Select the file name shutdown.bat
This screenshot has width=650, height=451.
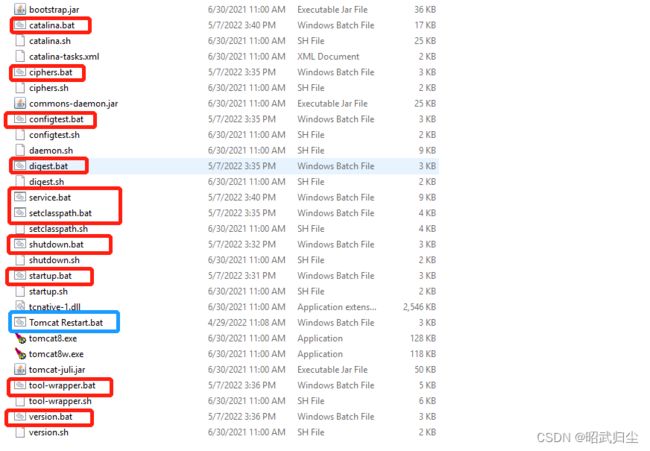(x=56, y=245)
